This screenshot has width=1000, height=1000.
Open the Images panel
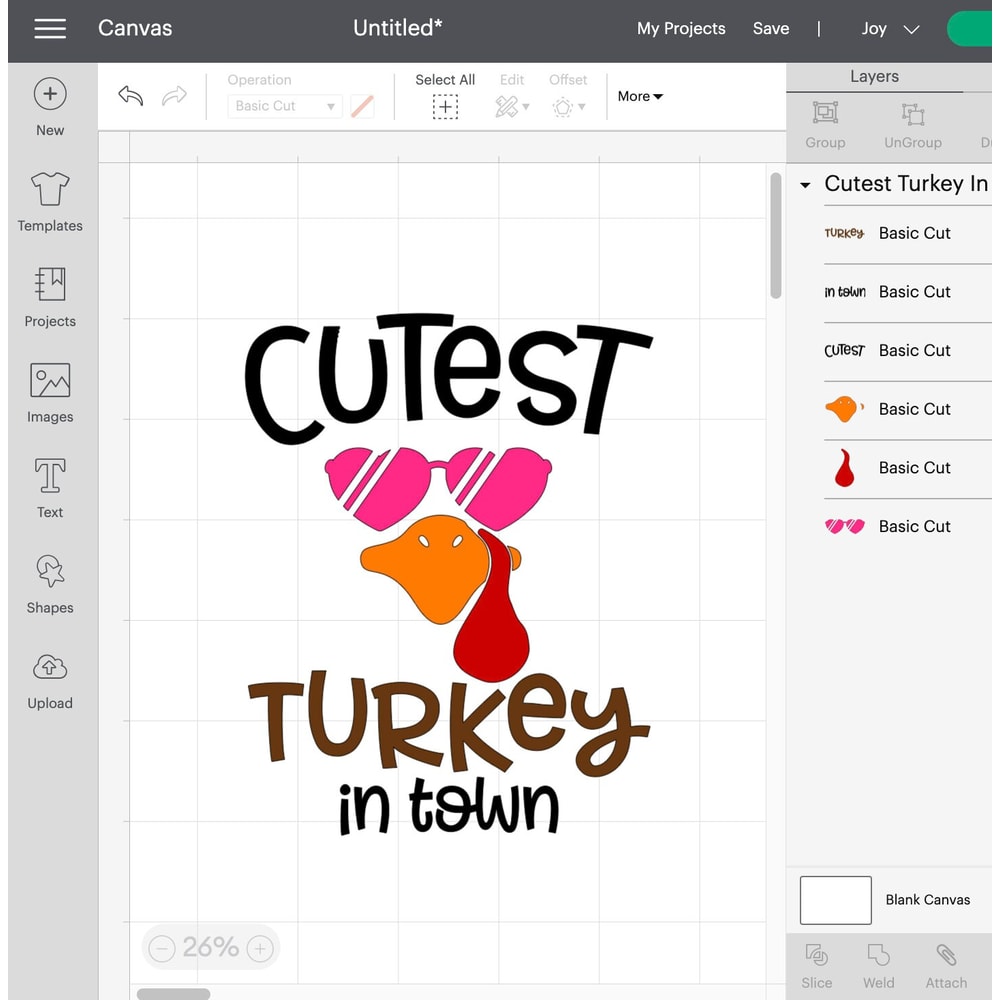(49, 391)
